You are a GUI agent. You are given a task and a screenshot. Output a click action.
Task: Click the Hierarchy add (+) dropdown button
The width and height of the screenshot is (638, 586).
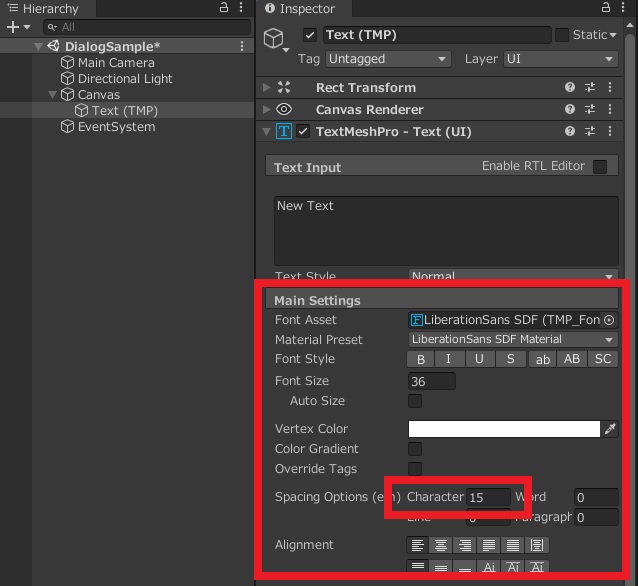pos(18,27)
